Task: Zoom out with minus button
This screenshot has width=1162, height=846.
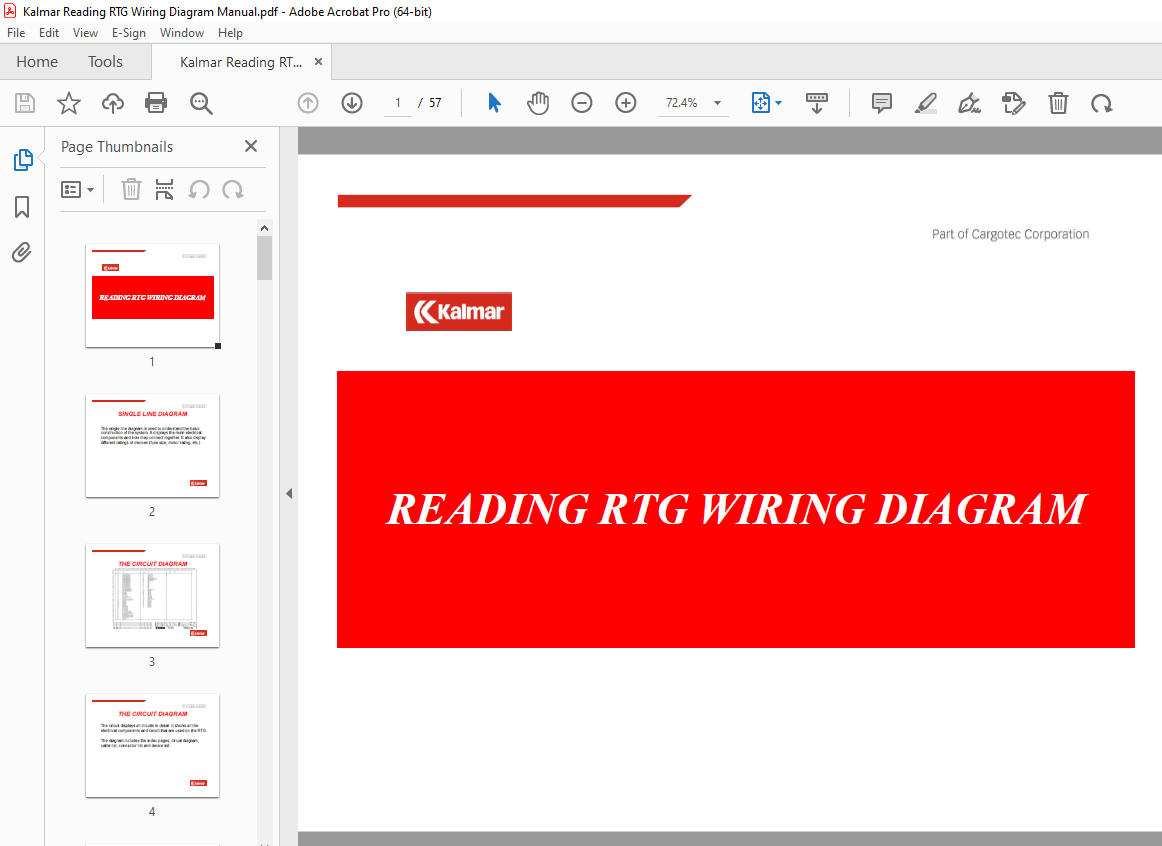Action: click(x=582, y=103)
